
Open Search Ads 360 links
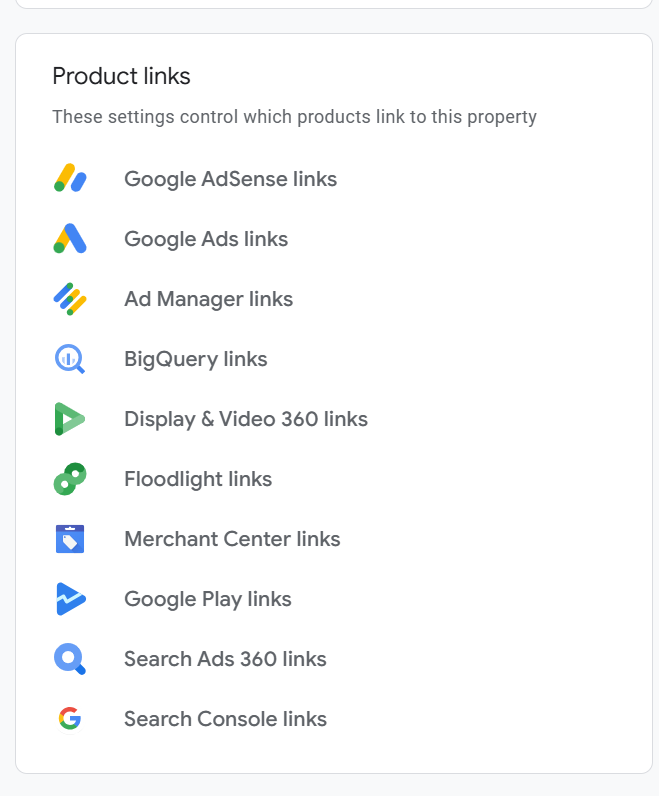tap(225, 659)
